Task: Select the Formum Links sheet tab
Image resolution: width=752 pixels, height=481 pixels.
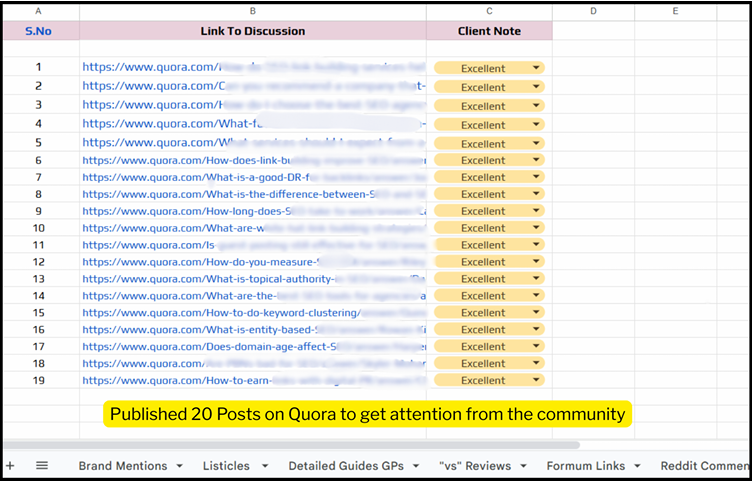Action: click(586, 466)
